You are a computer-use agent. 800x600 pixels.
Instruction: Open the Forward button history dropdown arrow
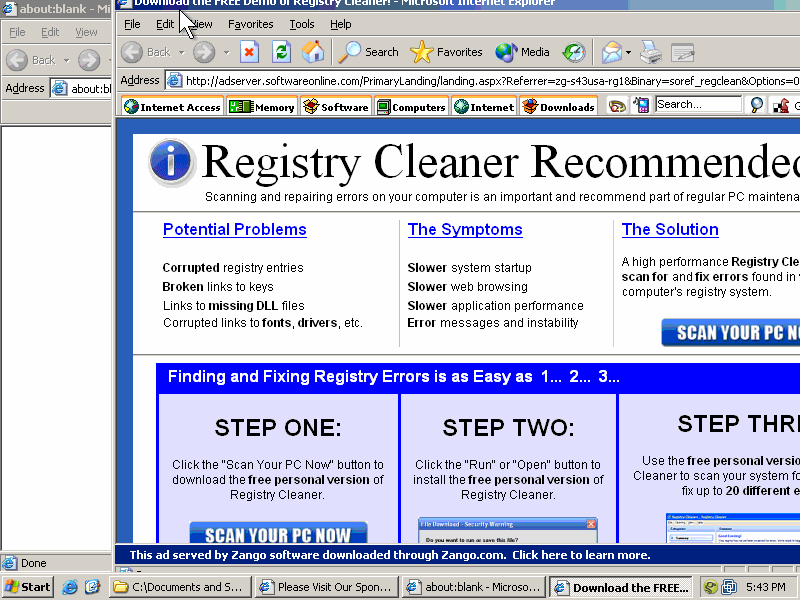click(x=227, y=52)
